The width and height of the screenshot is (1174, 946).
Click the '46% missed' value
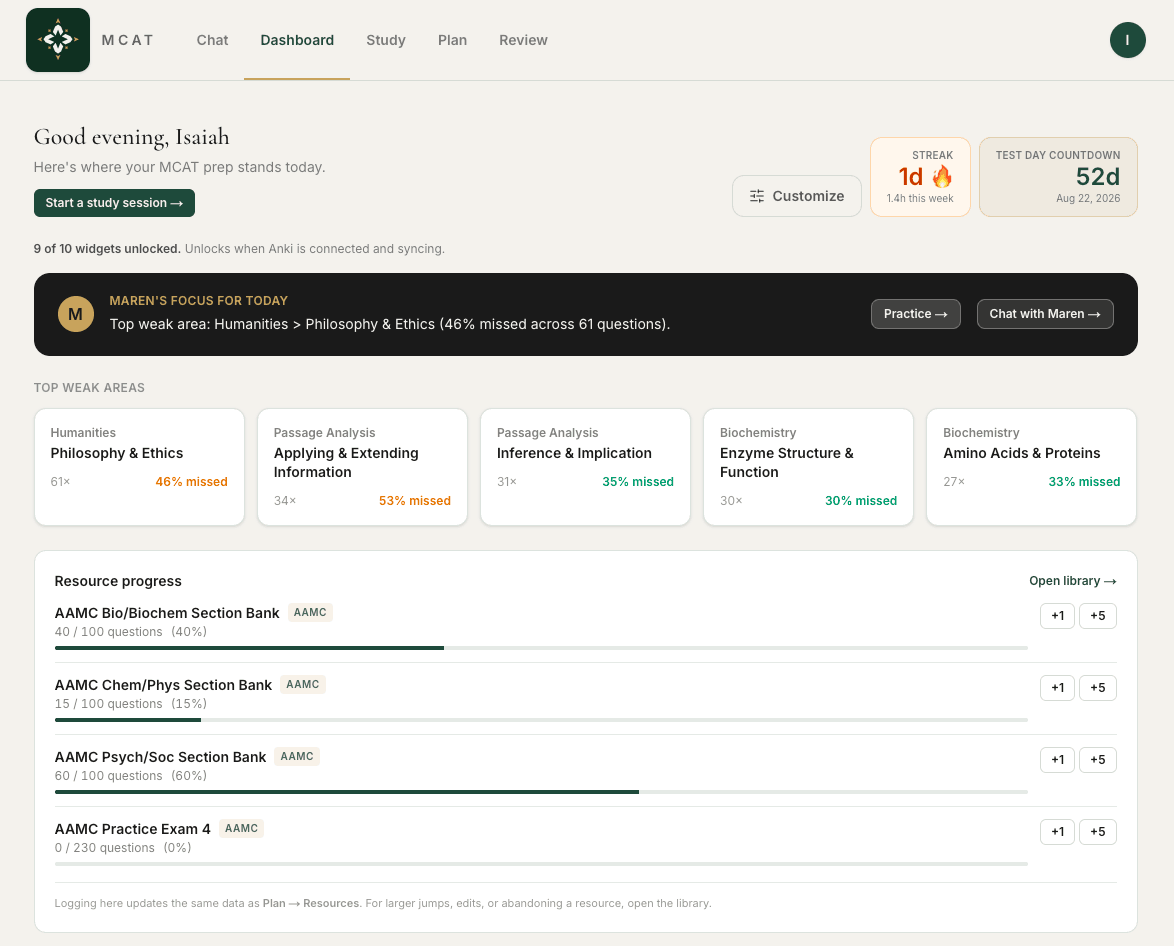coord(192,482)
